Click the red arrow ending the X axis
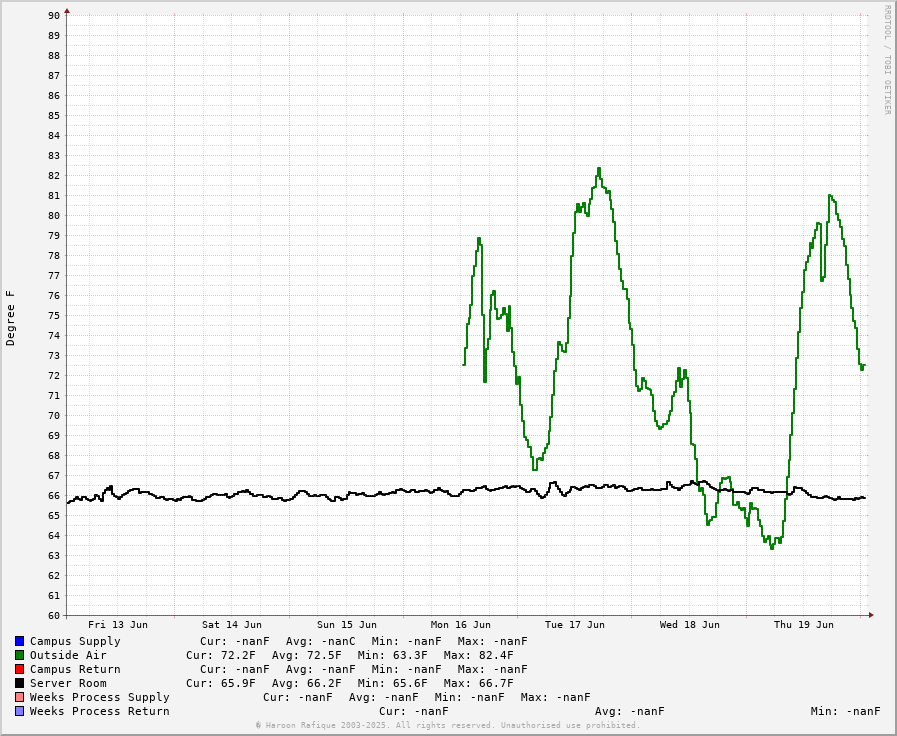The image size is (897, 736). [x=871, y=615]
